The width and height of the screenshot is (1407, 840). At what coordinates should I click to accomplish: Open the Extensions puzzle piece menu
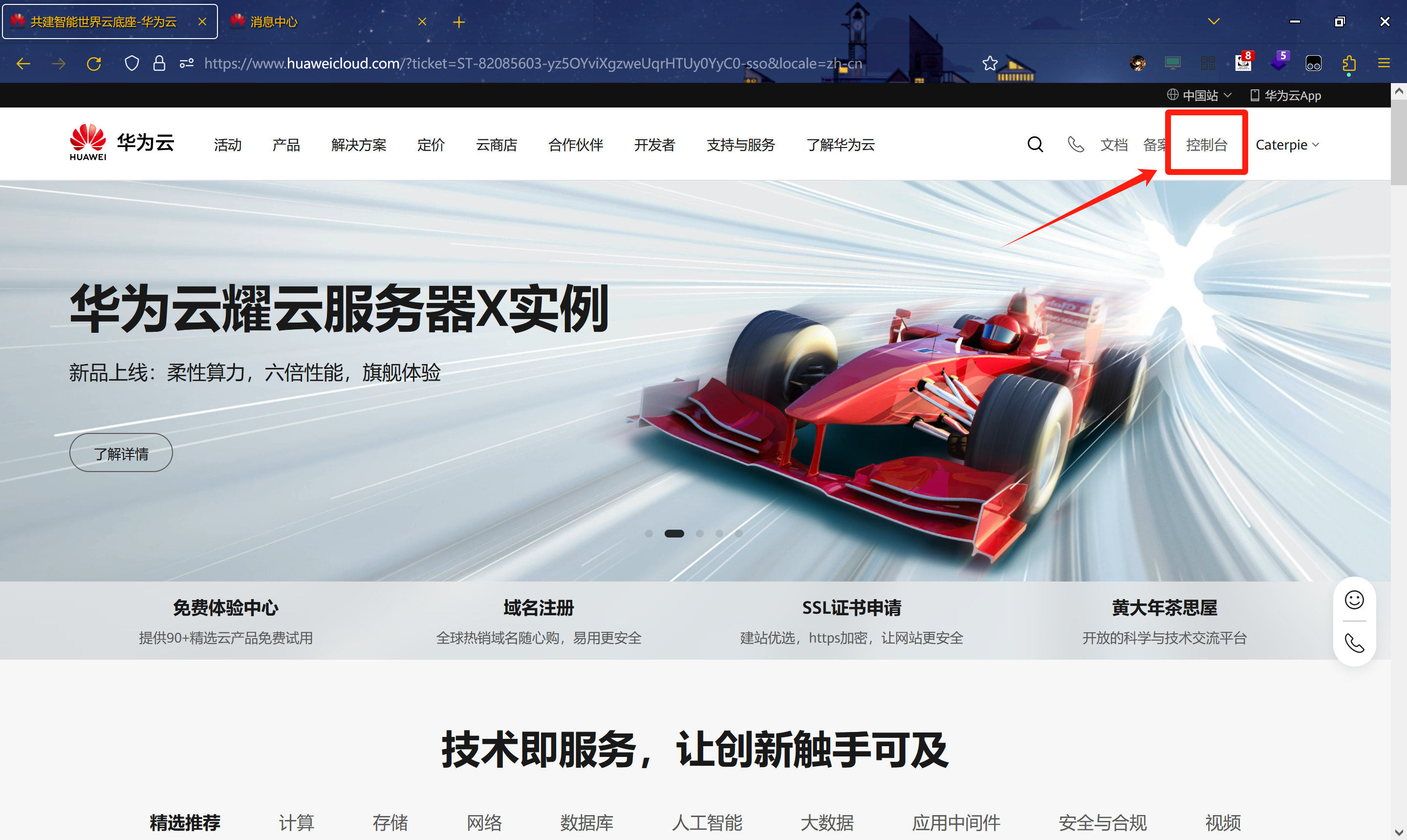pos(1349,64)
